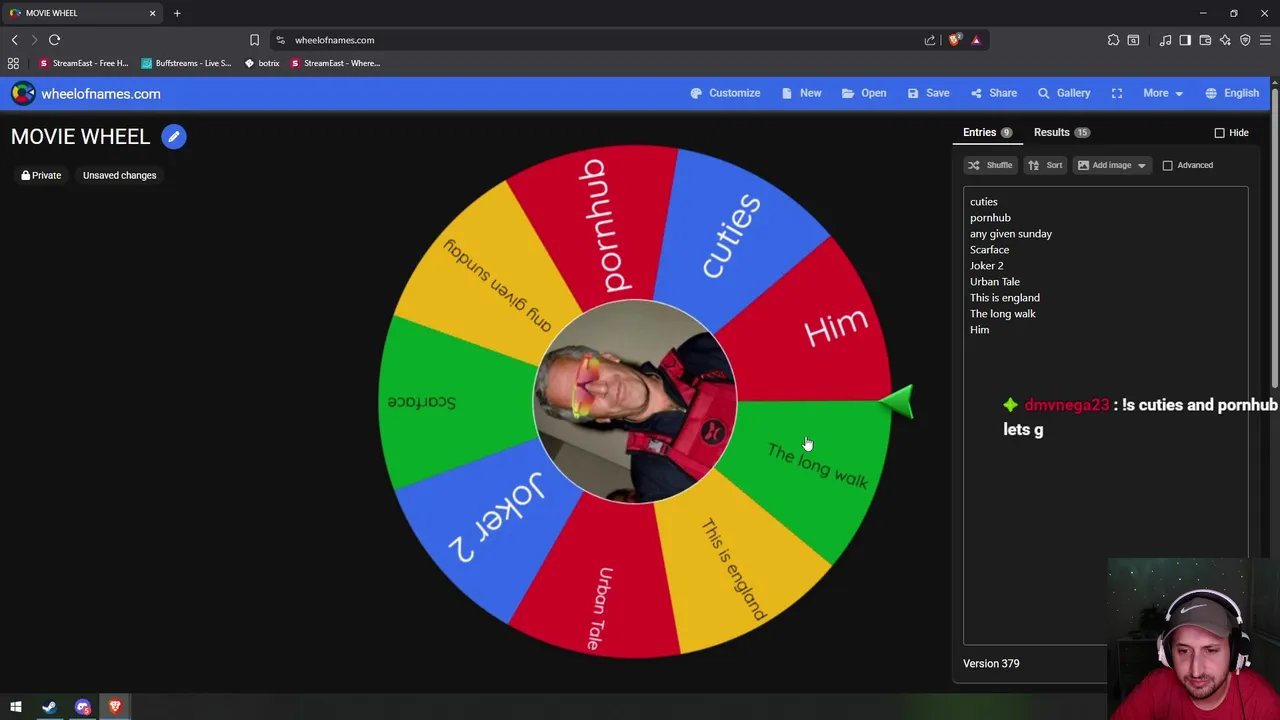Viewport: 1280px width, 720px height.
Task: Open the browser tab search icon
Action: pos(1133,40)
